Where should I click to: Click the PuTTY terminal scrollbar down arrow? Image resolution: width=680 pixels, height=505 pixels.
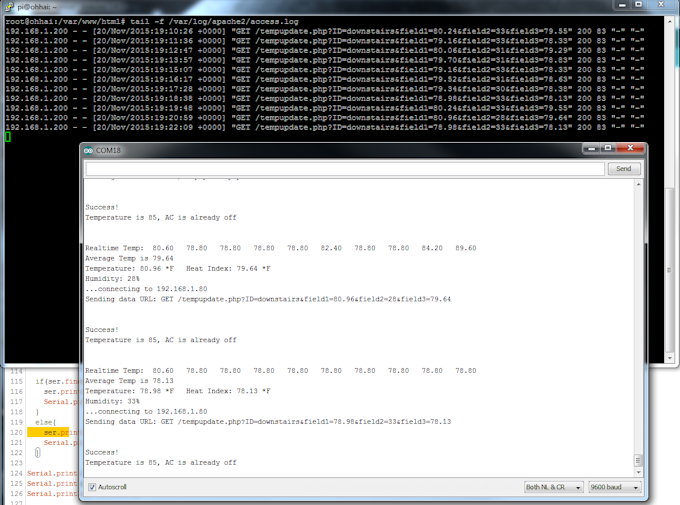[x=670, y=358]
